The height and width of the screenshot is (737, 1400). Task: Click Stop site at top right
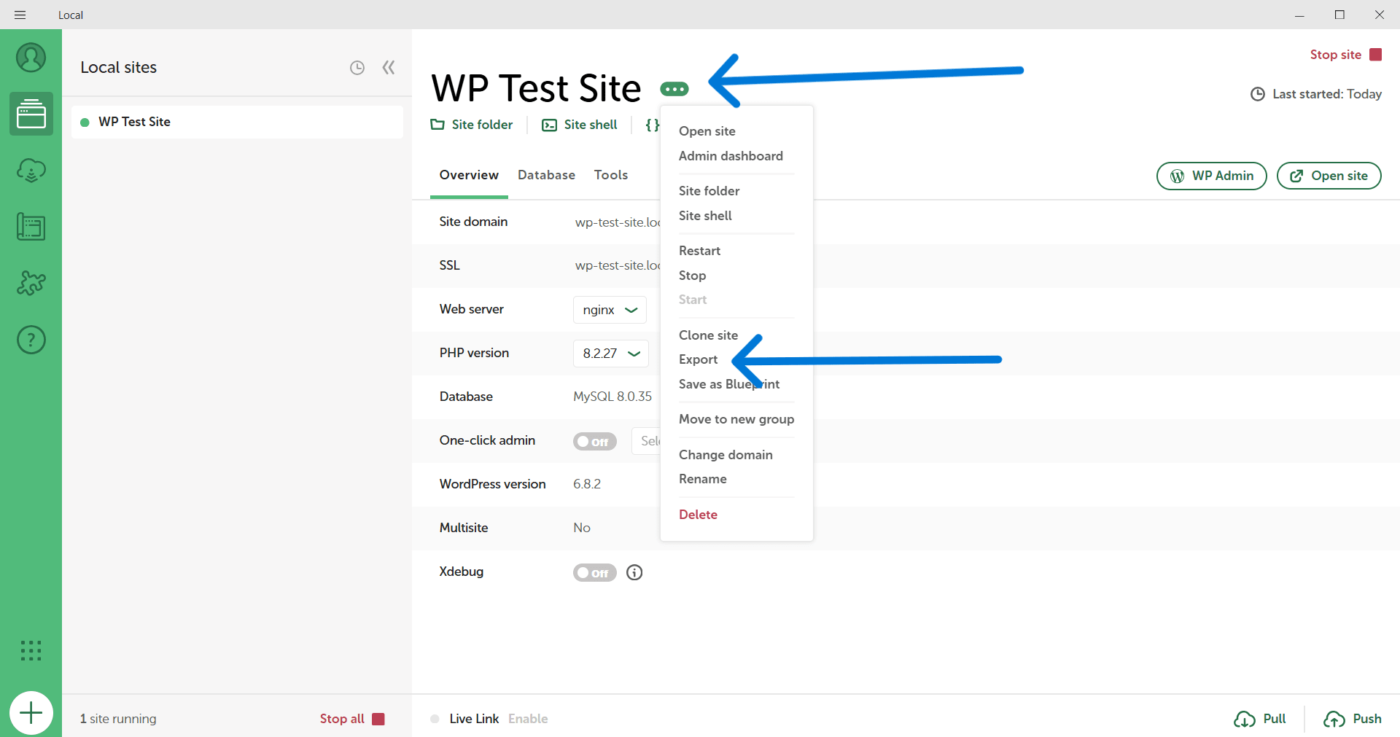[1346, 55]
